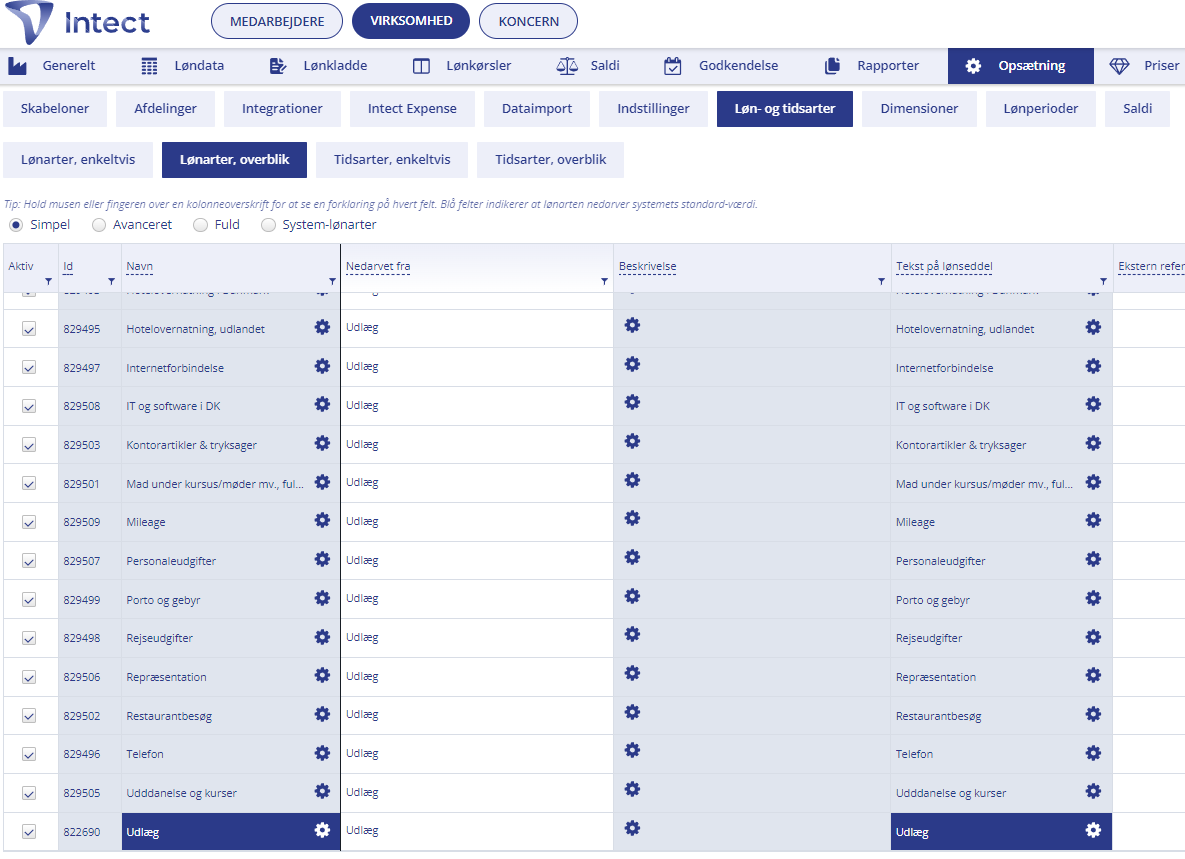Open filter on Tekst på lønseddel column
Screen dimensions: 1185x859
1103,282
